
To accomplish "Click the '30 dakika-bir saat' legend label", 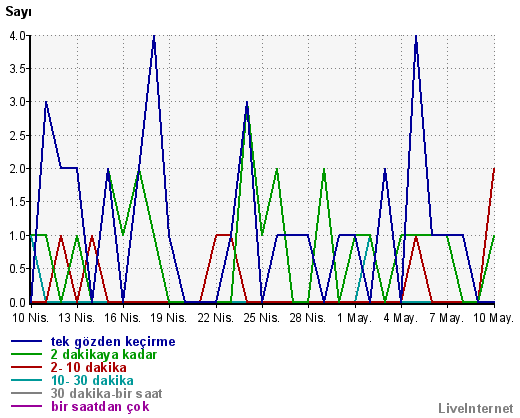I will click(x=106, y=394).
